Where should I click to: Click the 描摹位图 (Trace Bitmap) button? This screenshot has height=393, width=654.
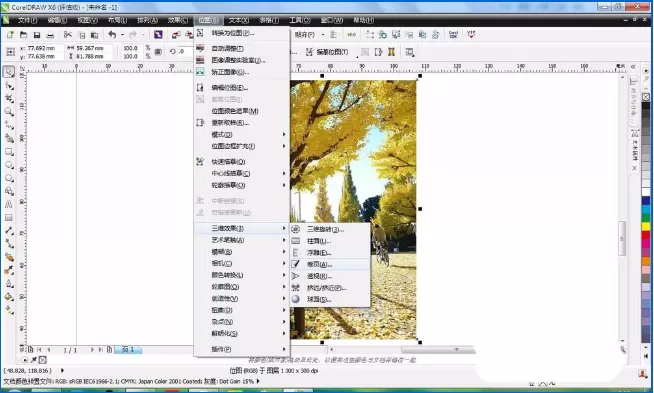[328, 52]
